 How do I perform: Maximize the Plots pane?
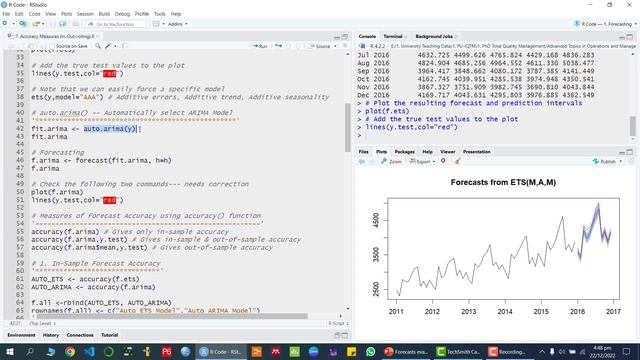[x=630, y=152]
